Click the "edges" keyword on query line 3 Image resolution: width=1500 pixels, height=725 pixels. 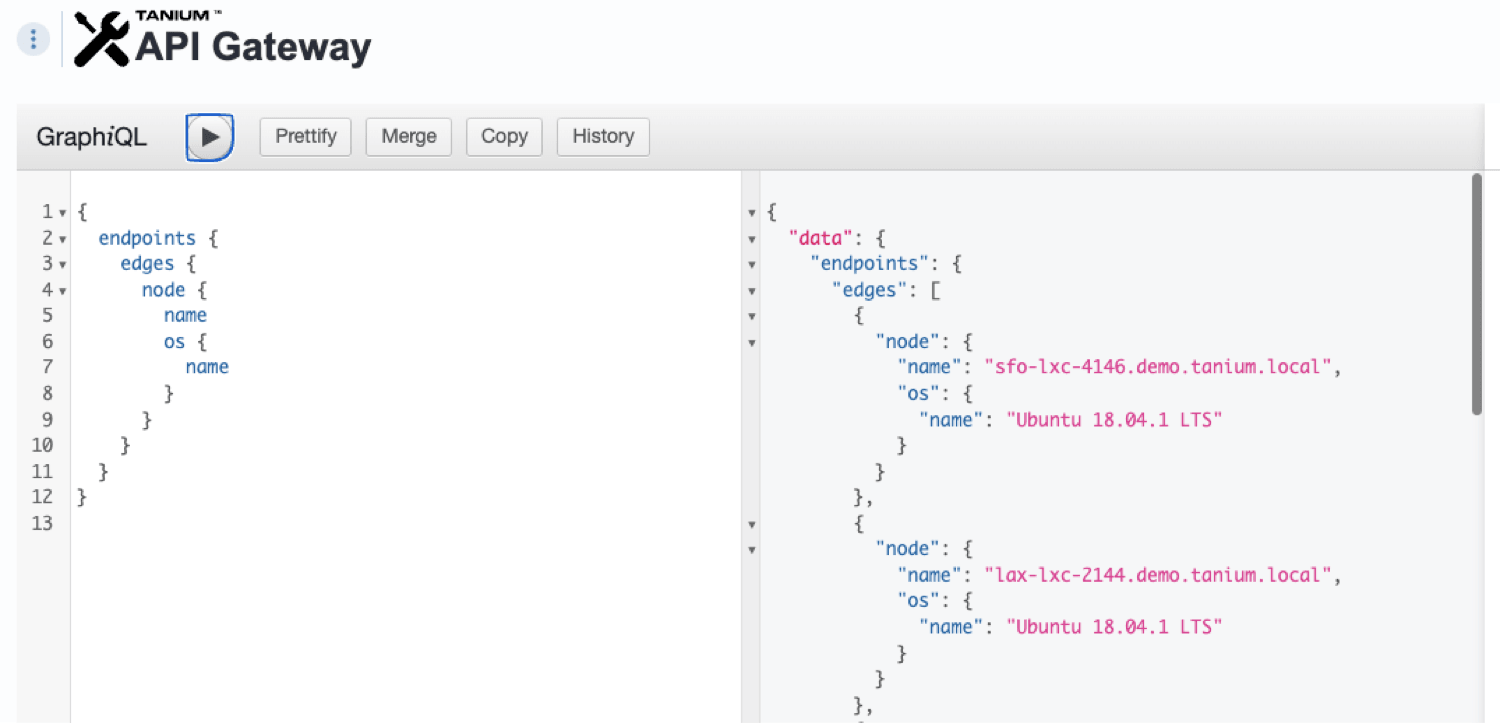tap(147, 264)
